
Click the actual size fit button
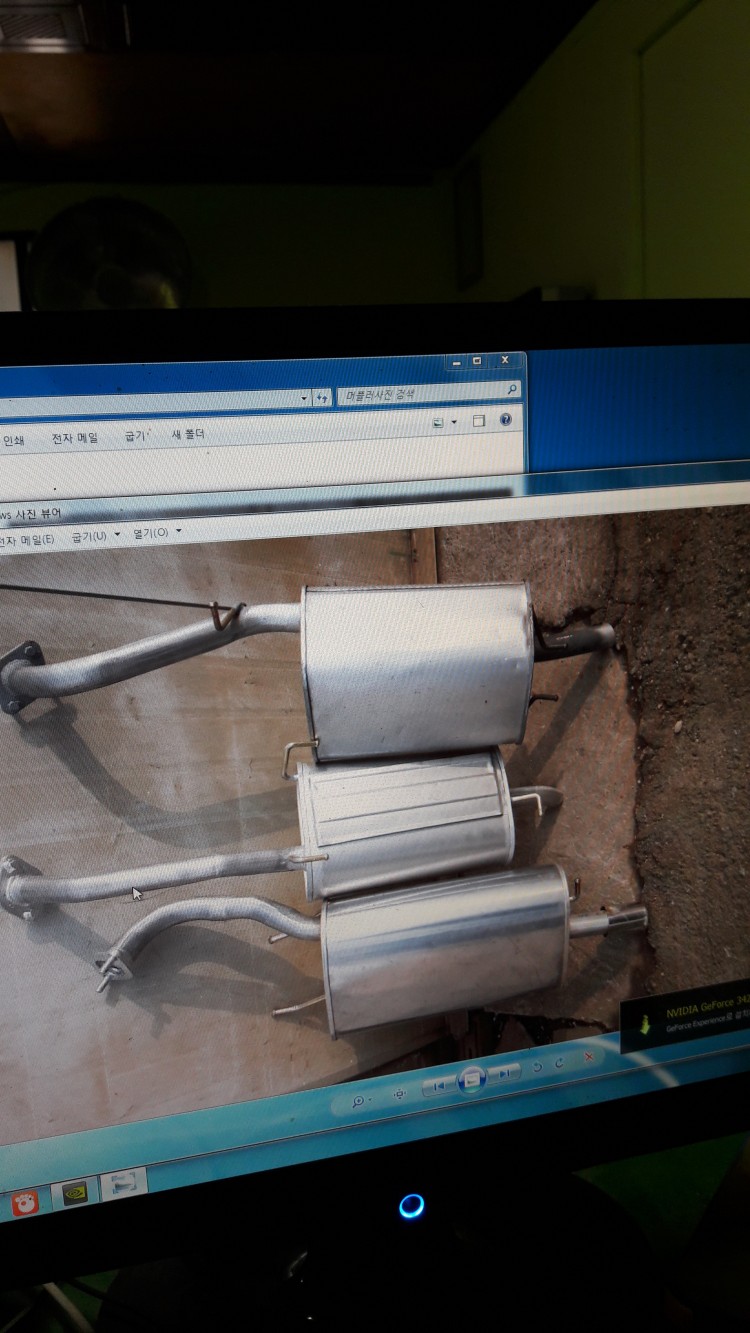(x=400, y=1095)
